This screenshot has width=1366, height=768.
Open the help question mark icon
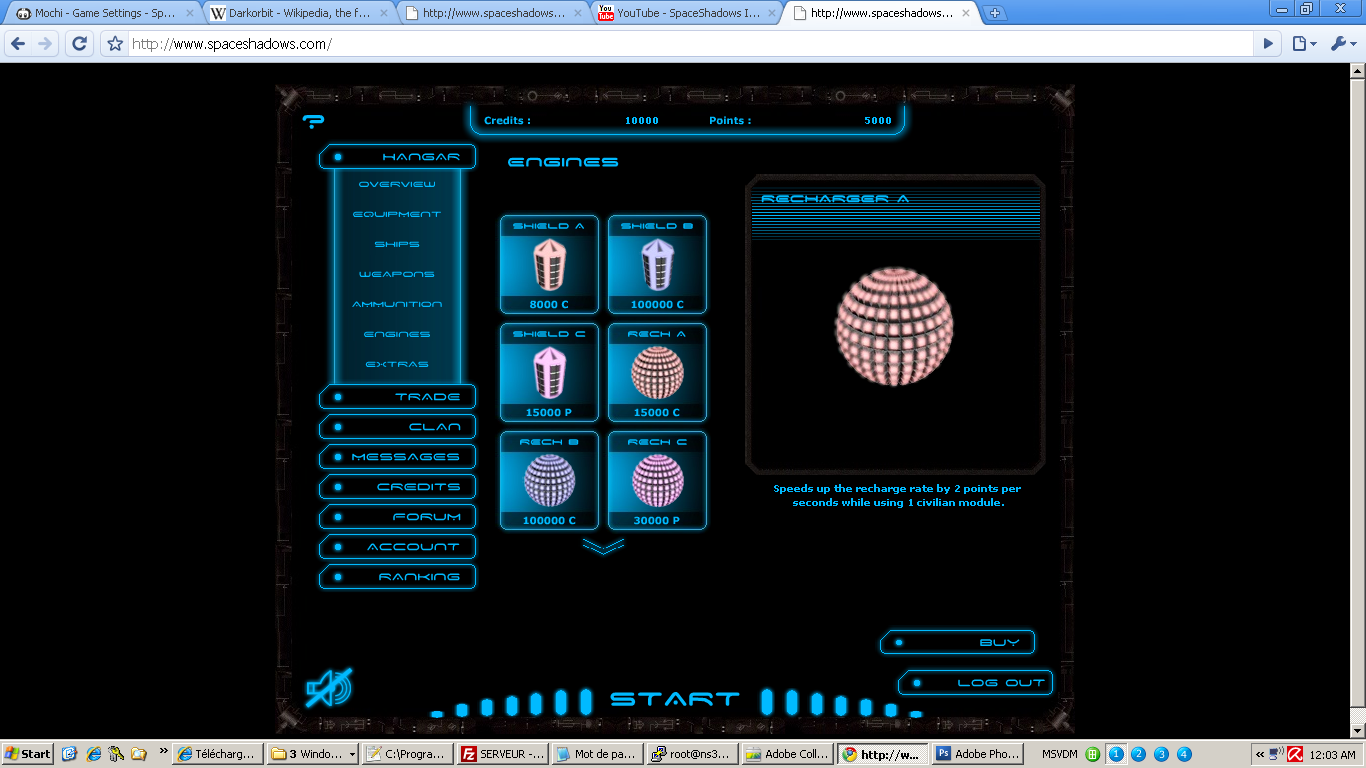pos(313,122)
